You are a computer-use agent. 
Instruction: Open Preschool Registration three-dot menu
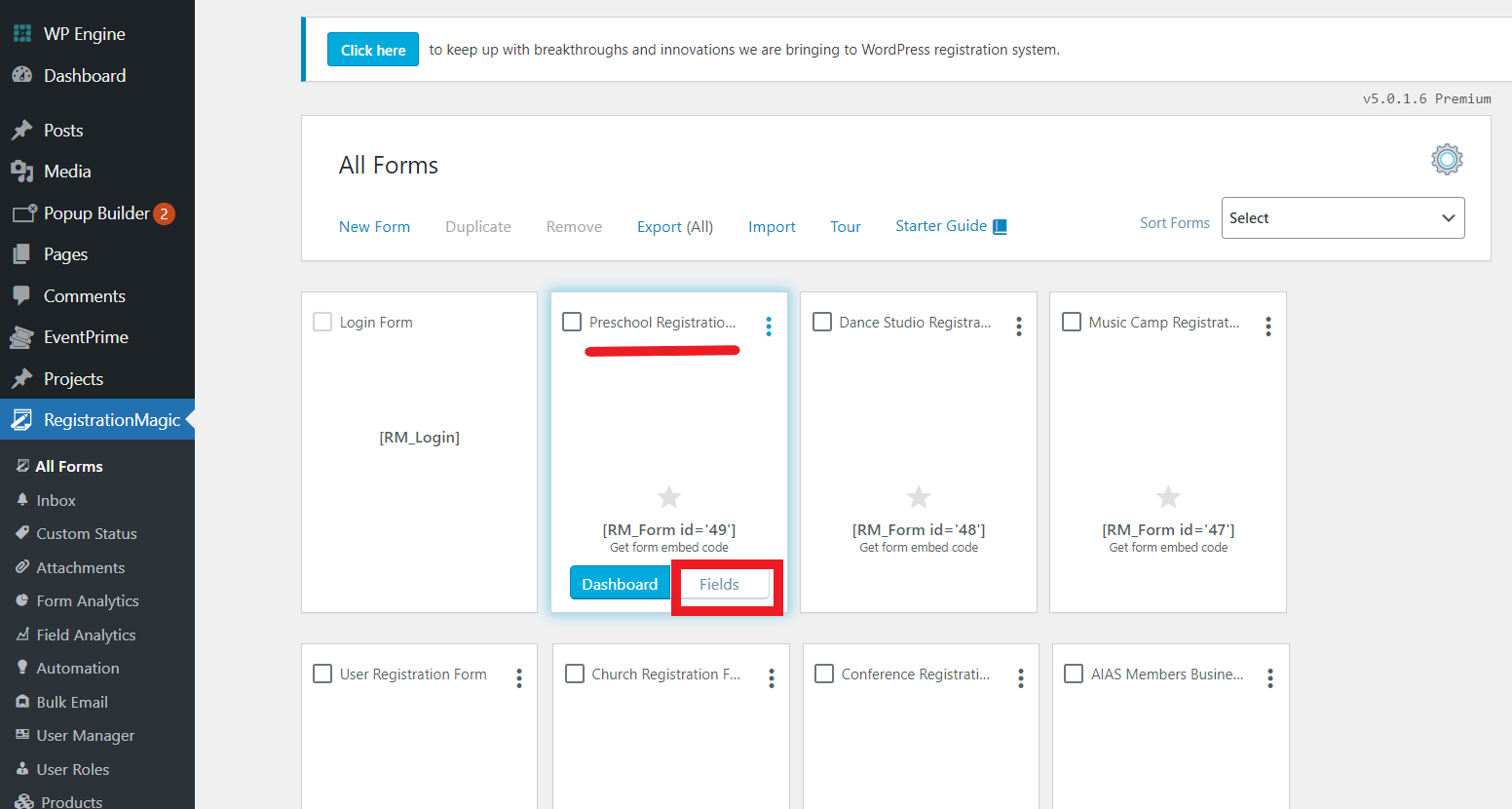point(769,327)
